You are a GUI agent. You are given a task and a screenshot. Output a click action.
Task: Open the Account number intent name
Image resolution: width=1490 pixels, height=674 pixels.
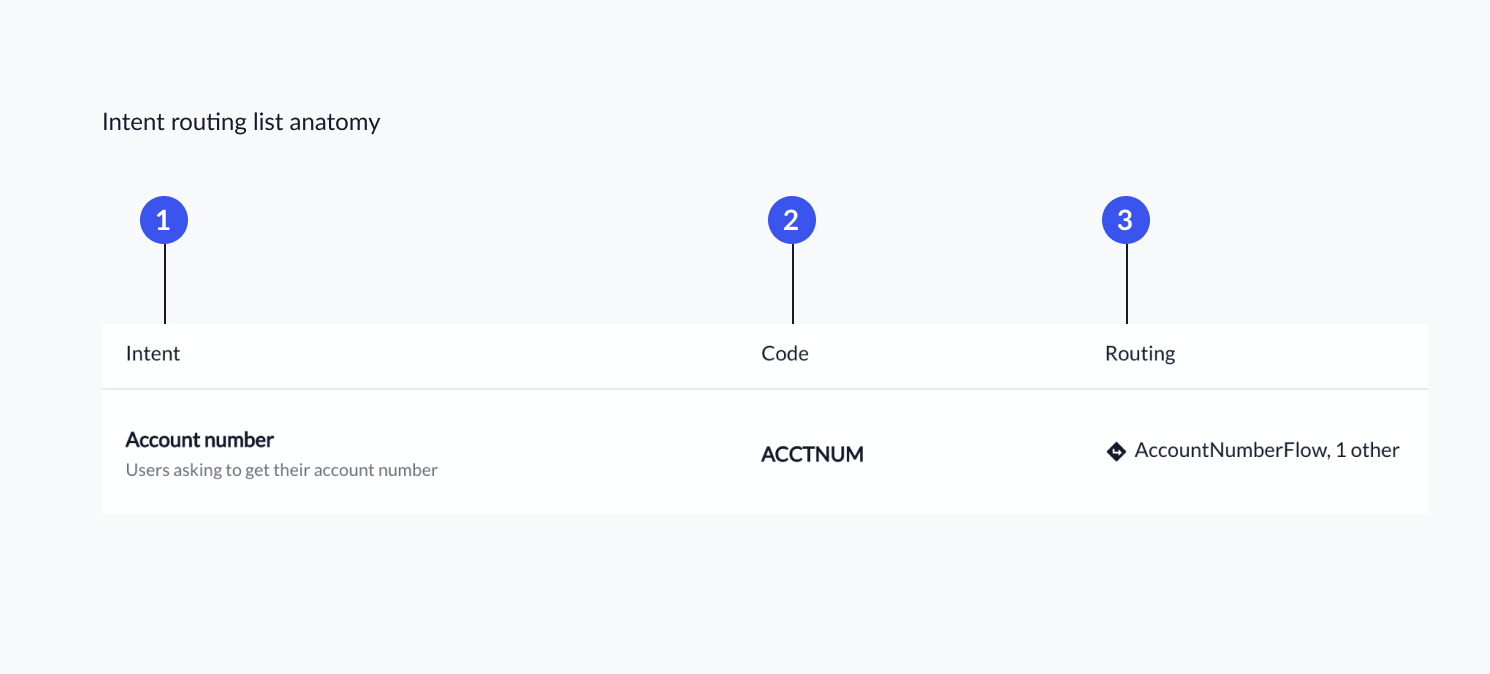pyautogui.click(x=200, y=440)
